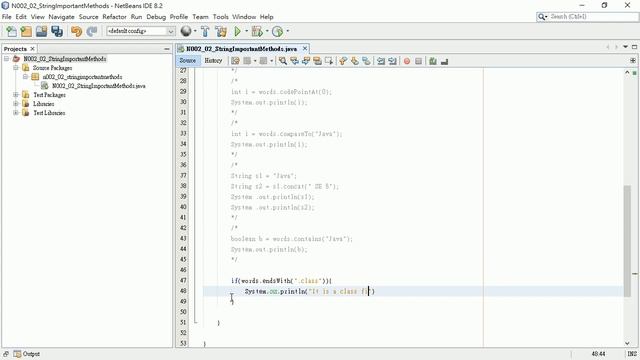Select the Libraries tree item
Screen dimensions: 640x360
pyautogui.click(x=44, y=104)
